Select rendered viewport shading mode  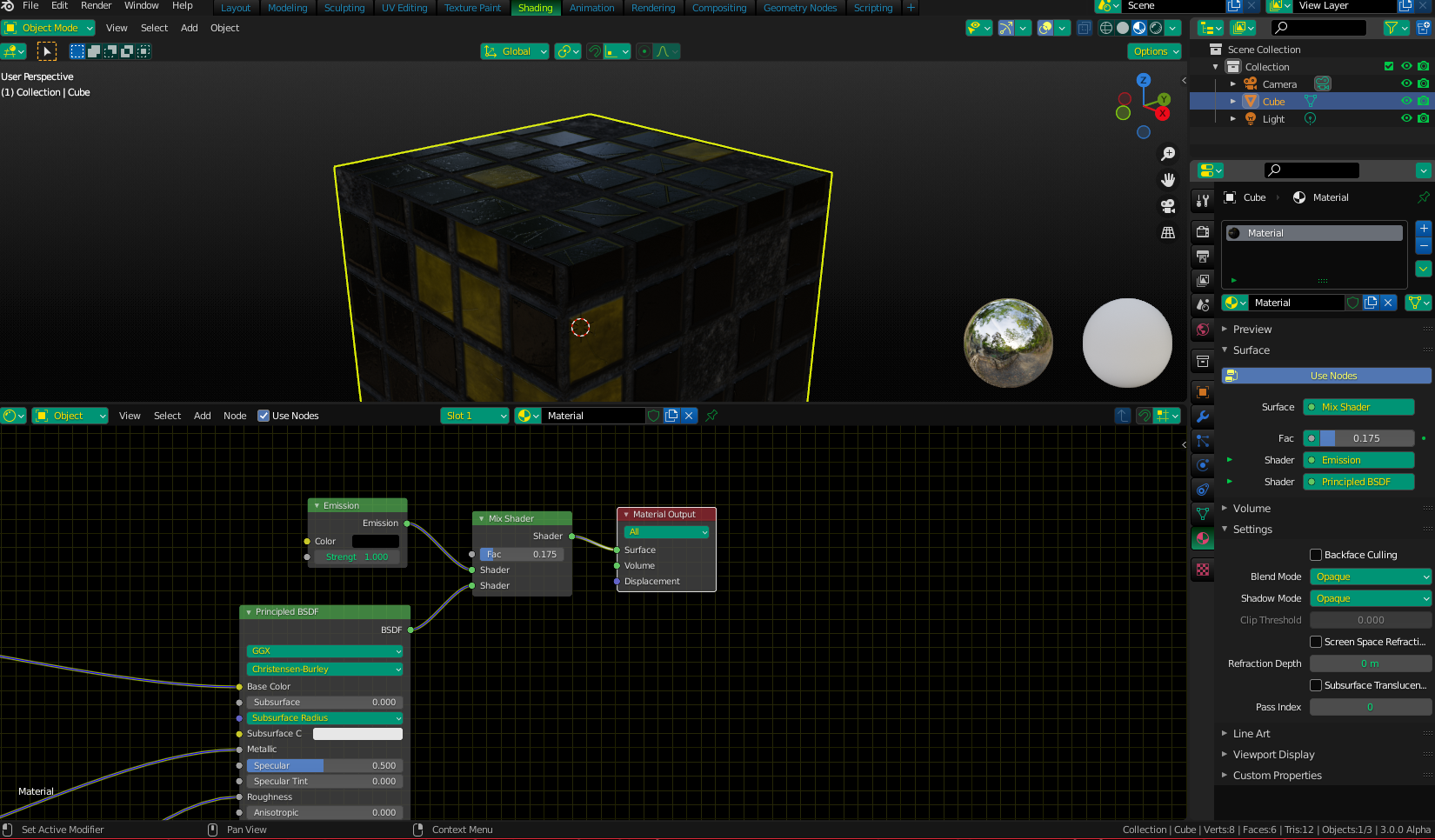click(x=1156, y=28)
